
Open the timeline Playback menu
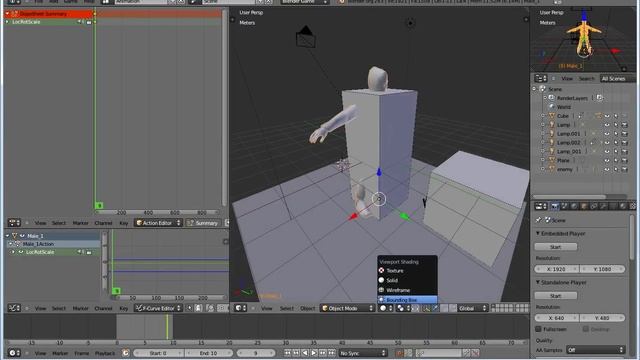(x=105, y=353)
